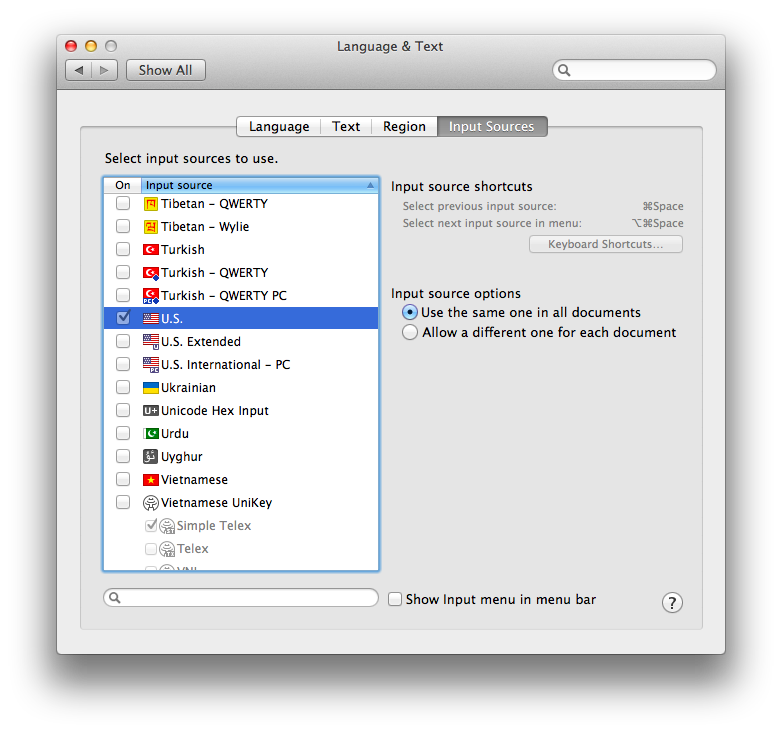Click the On column header
The image size is (782, 733).
123,185
